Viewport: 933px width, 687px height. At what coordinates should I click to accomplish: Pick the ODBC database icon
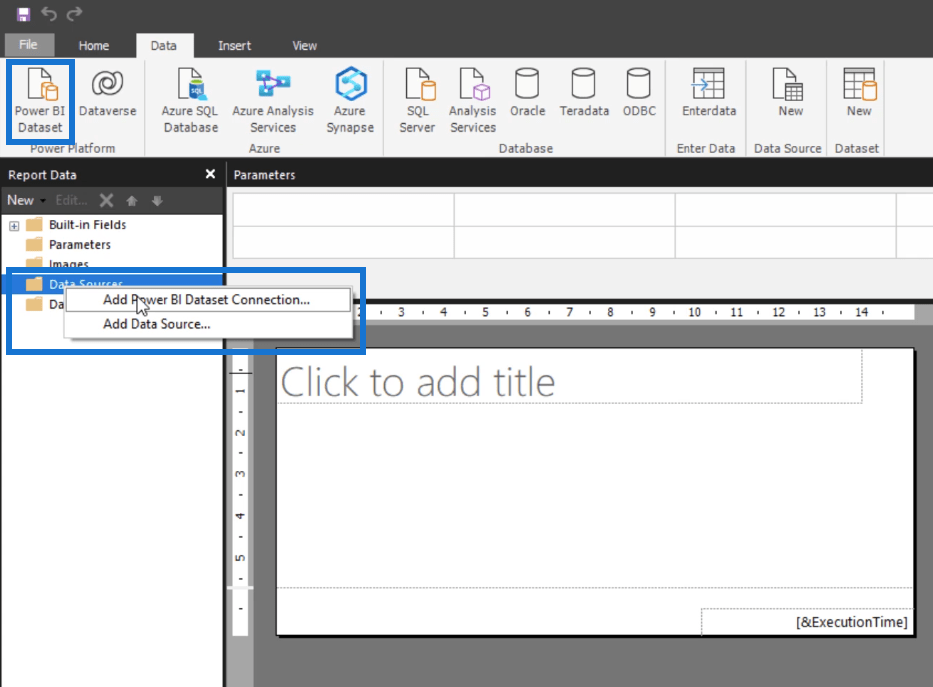[639, 92]
